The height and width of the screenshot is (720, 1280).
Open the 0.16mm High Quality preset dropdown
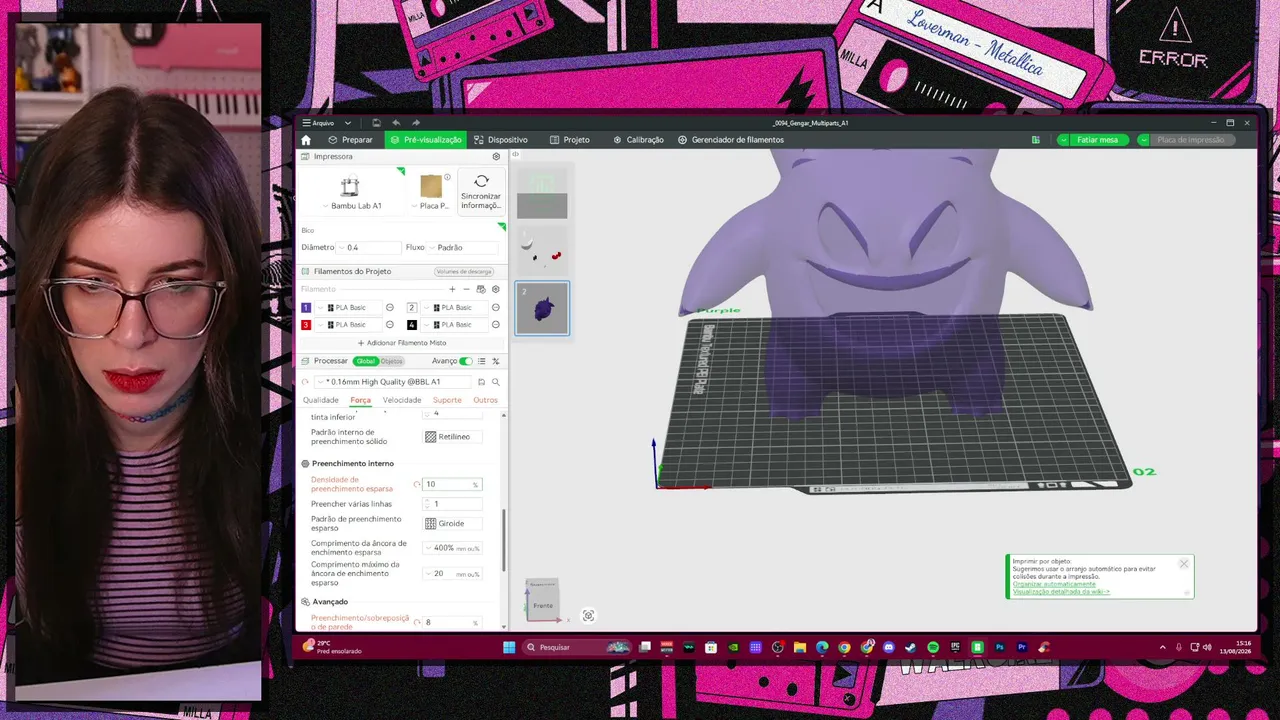393,382
